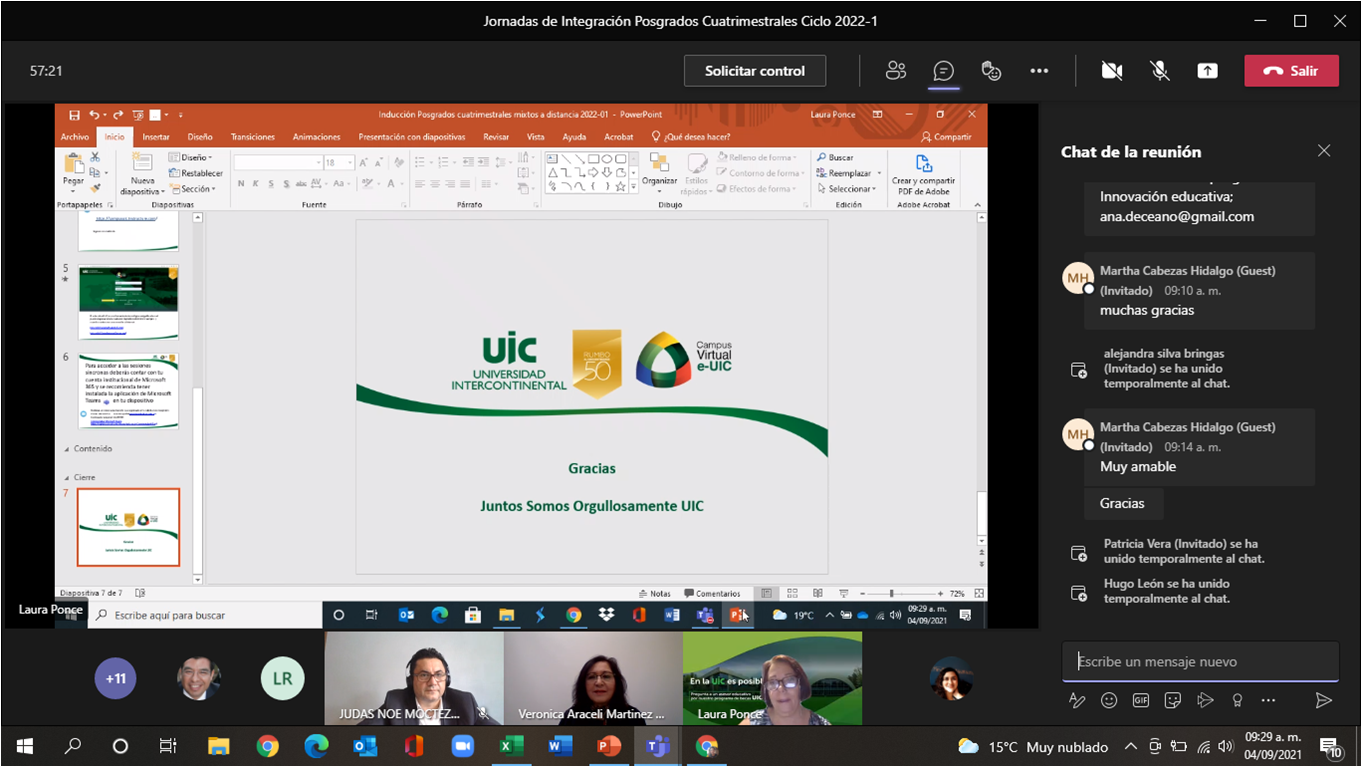This screenshot has width=1362, height=767.
Task: Open more messaging options ellipsis in chat compose
Action: click(1269, 700)
